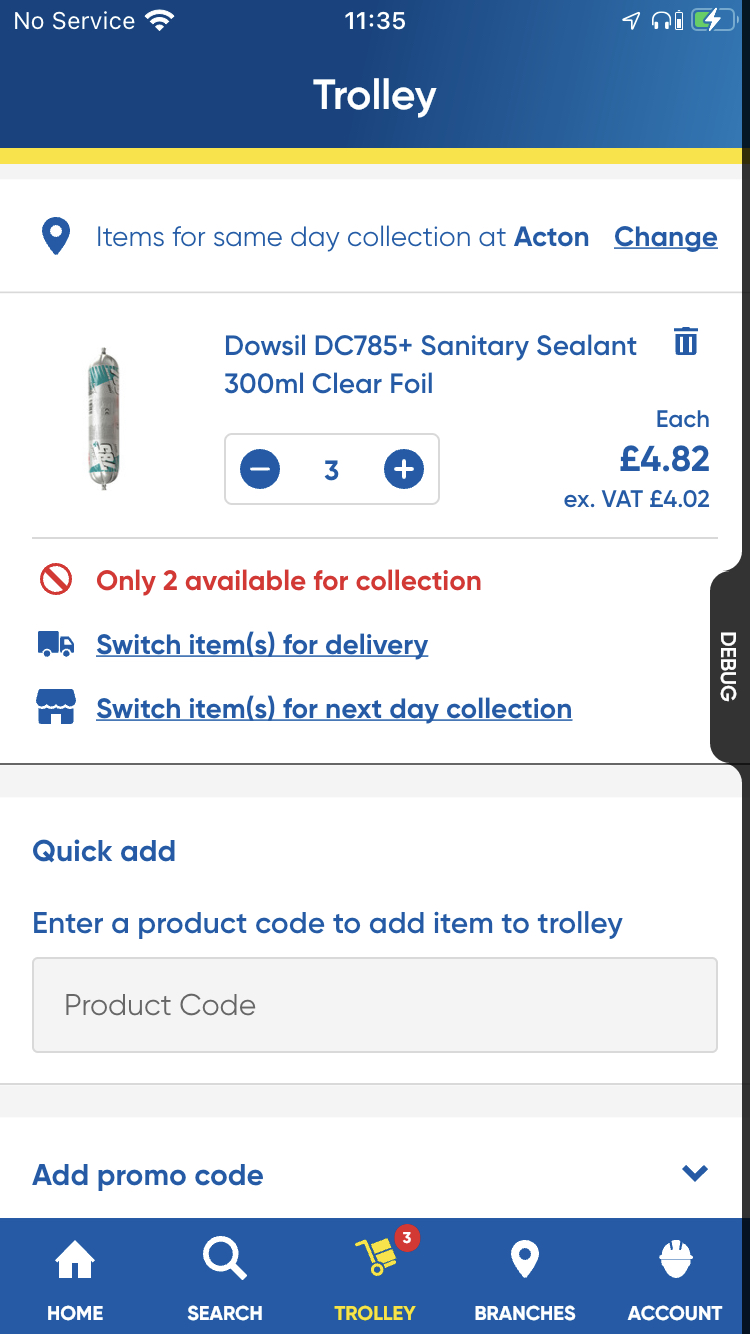Viewport: 750px width, 1334px height.
Task: Delete the Dowsil sealant with trash icon
Action: [685, 342]
